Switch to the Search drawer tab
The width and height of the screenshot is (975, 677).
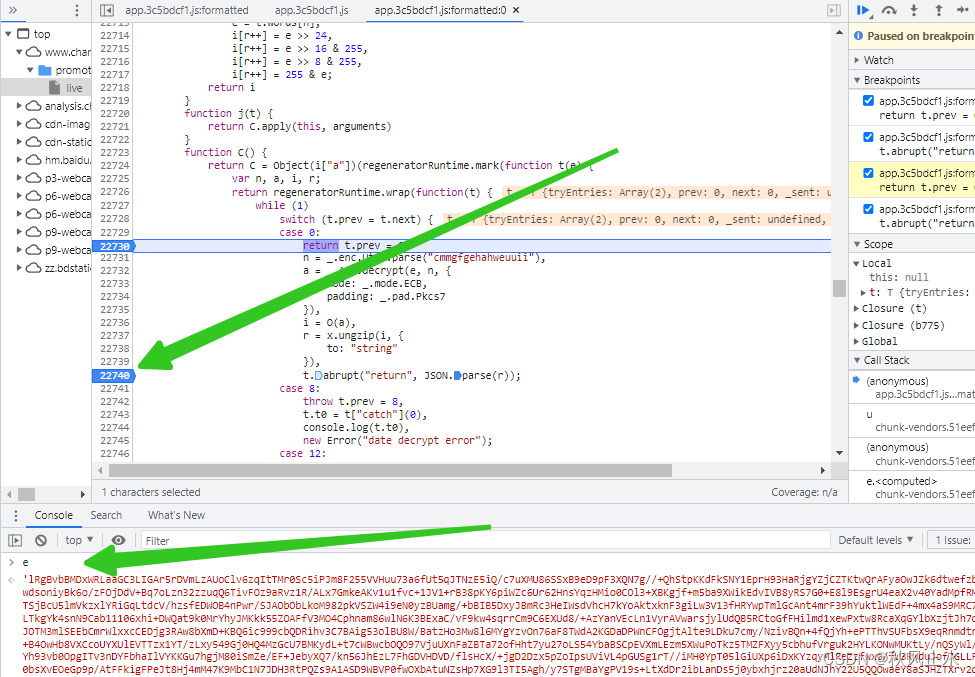(x=106, y=515)
